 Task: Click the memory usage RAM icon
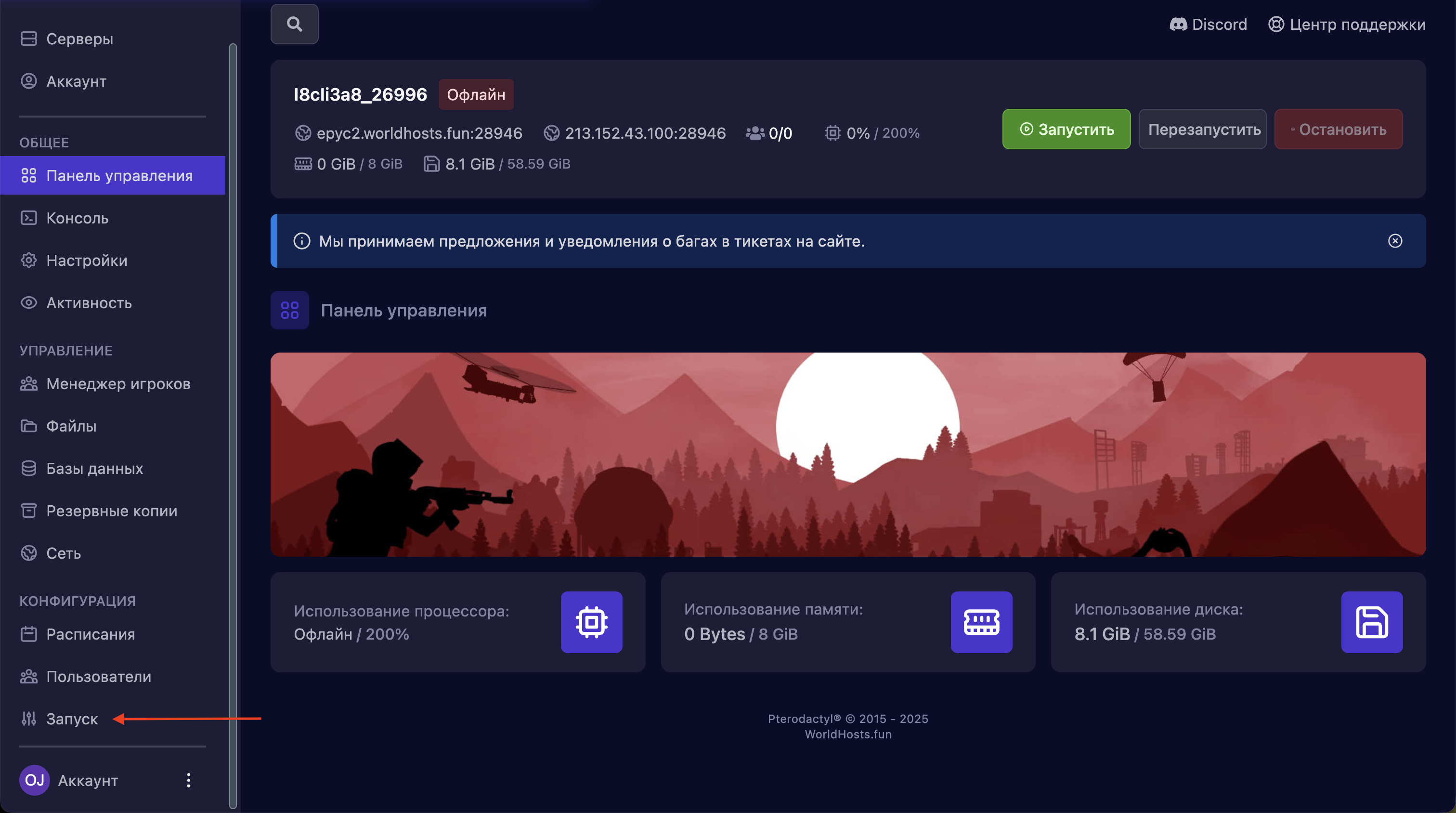point(981,622)
